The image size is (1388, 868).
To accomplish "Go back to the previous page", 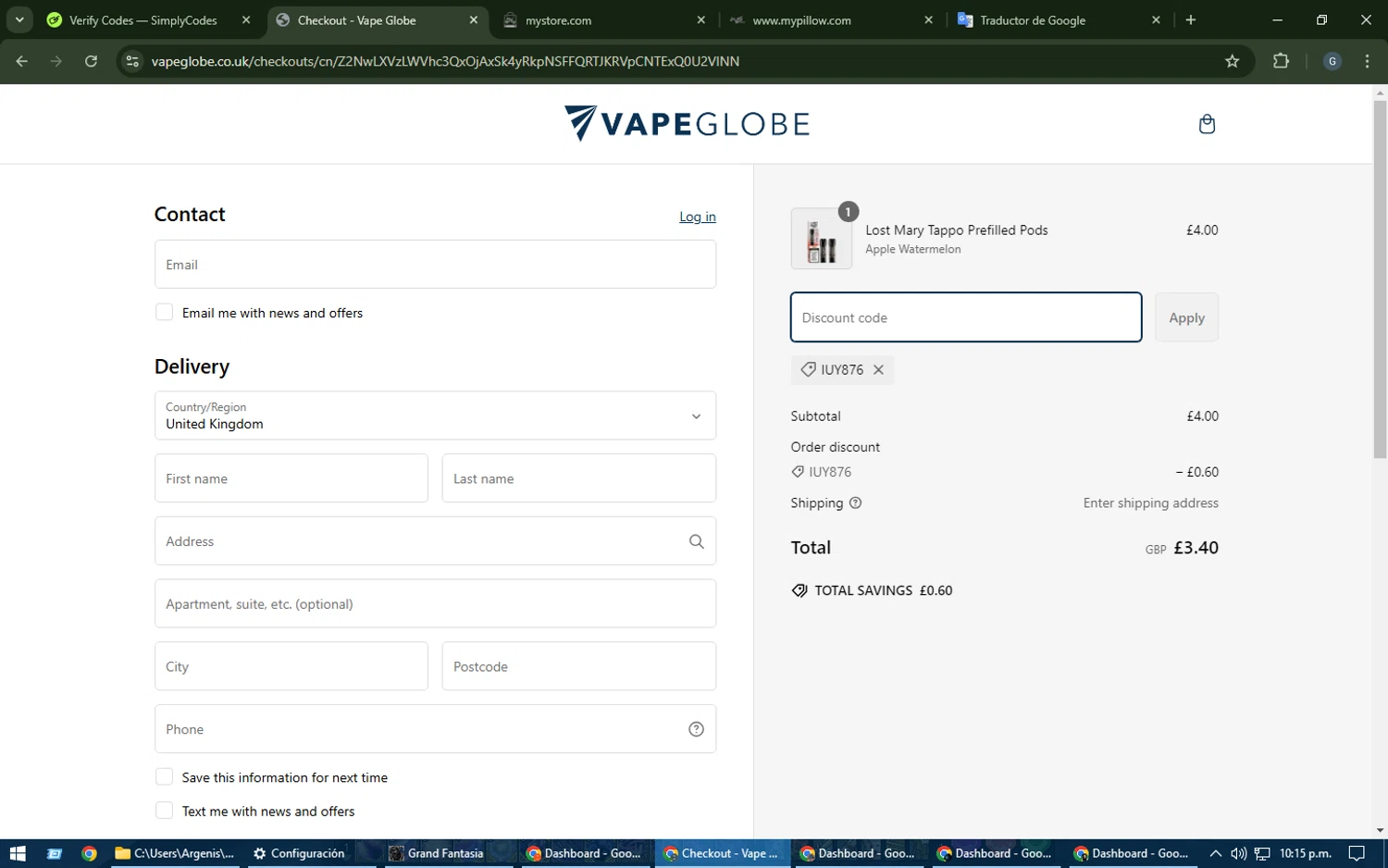I will click(21, 61).
